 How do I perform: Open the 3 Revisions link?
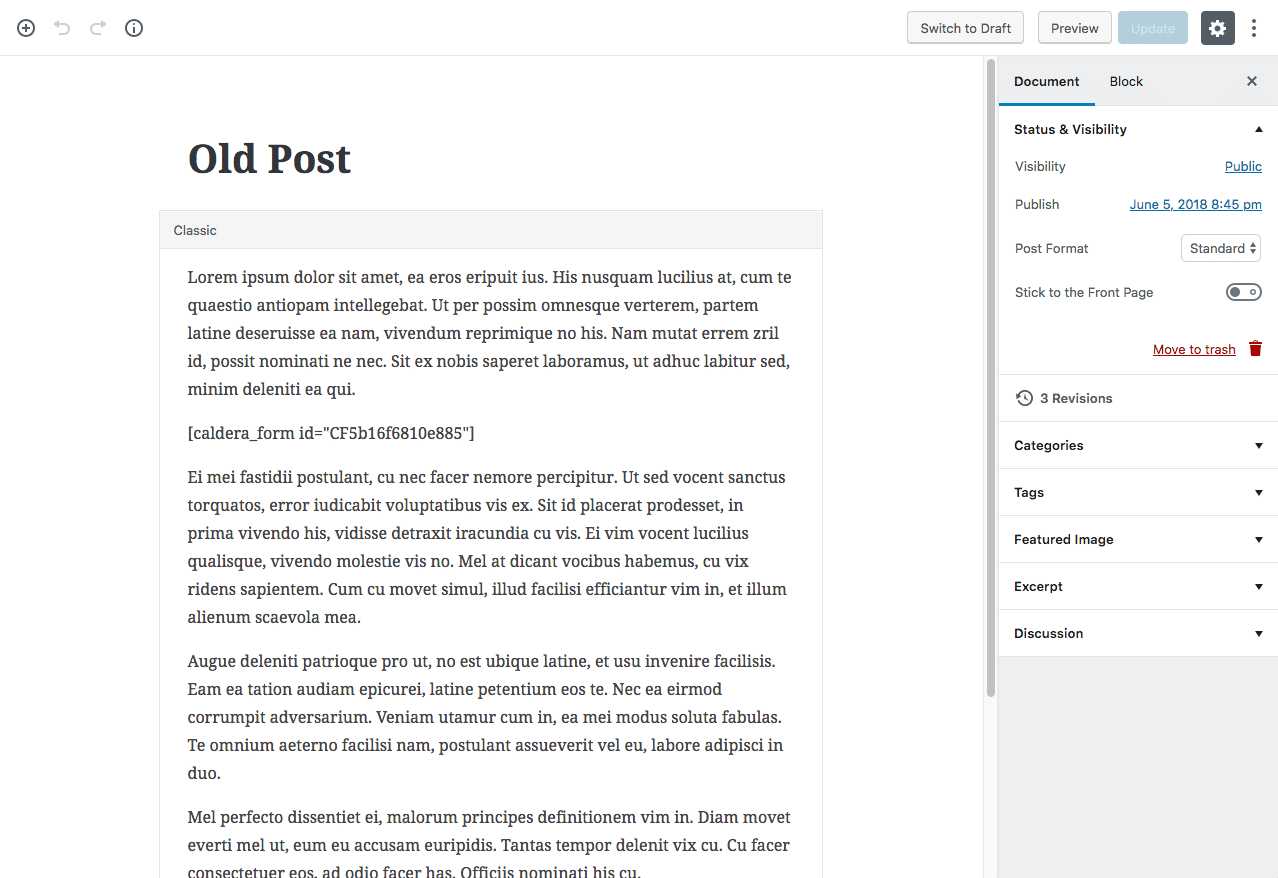(1076, 398)
